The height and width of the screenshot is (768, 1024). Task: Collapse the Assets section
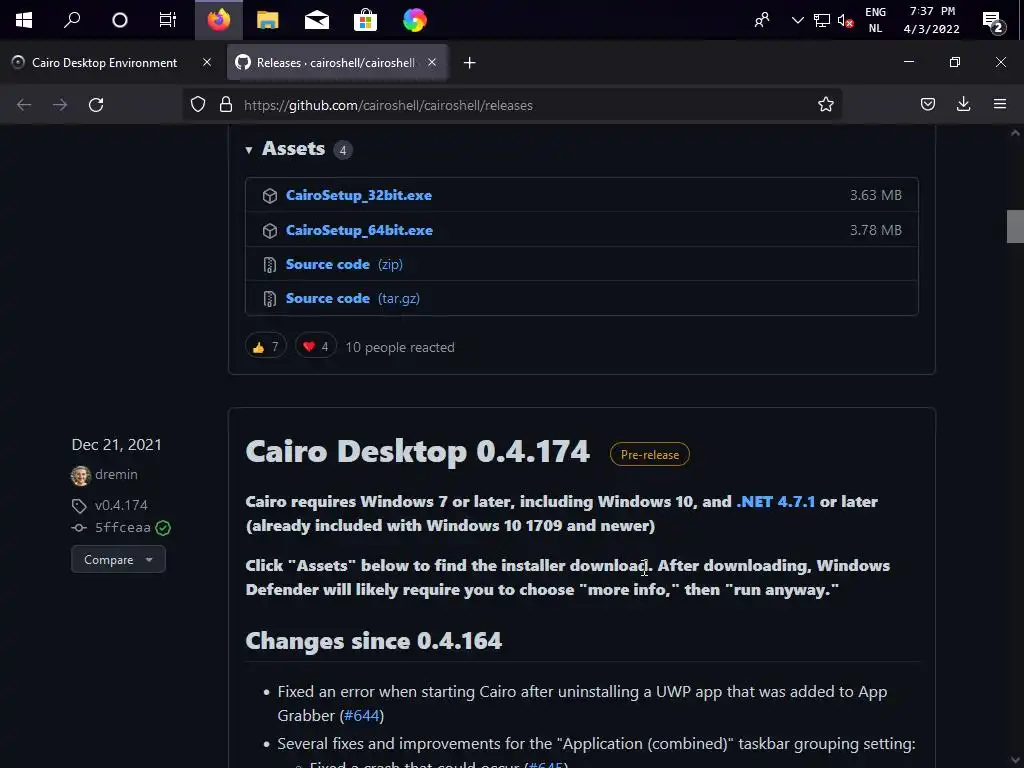click(x=285, y=149)
